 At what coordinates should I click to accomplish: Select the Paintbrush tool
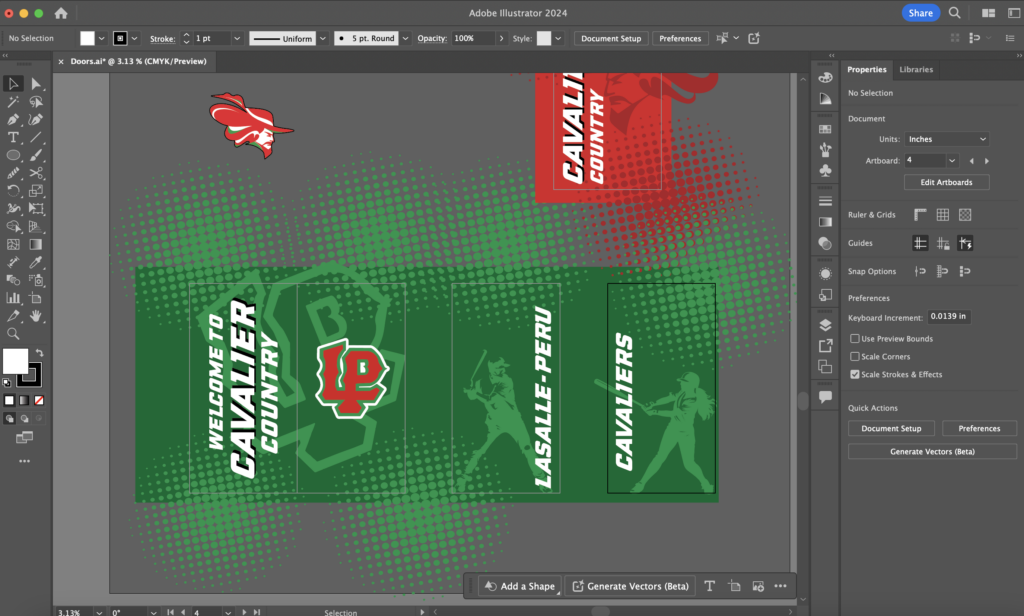pos(36,155)
